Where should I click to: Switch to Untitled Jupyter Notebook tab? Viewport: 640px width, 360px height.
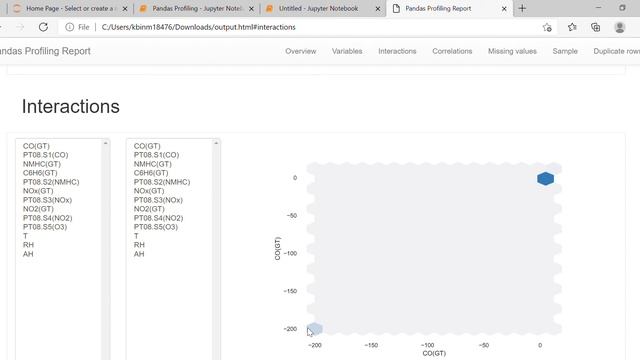click(322, 8)
